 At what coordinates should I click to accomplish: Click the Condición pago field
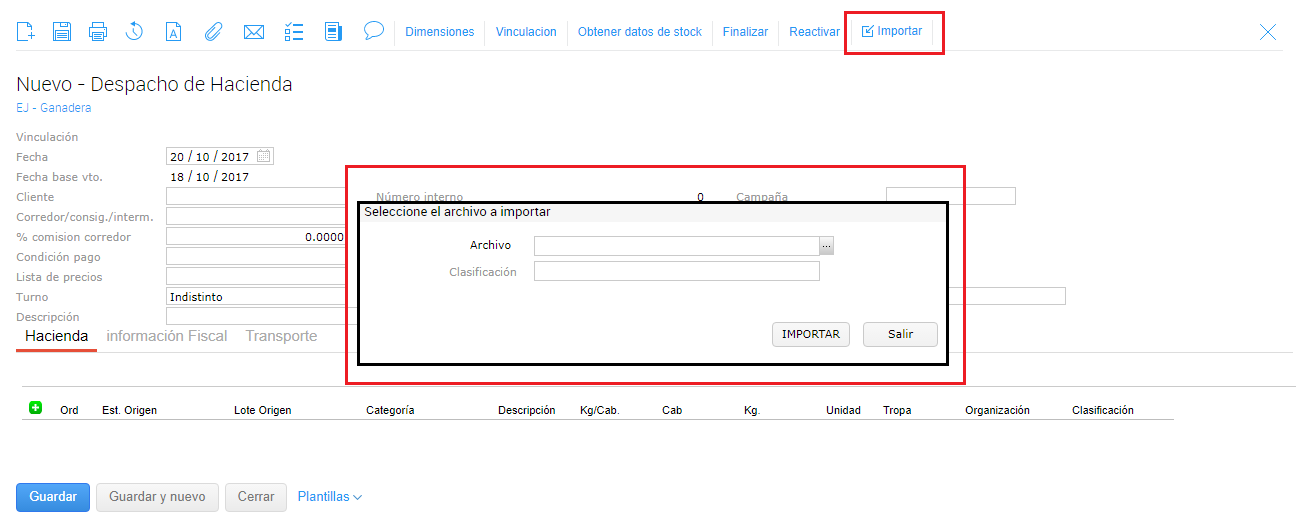pyautogui.click(x=256, y=256)
